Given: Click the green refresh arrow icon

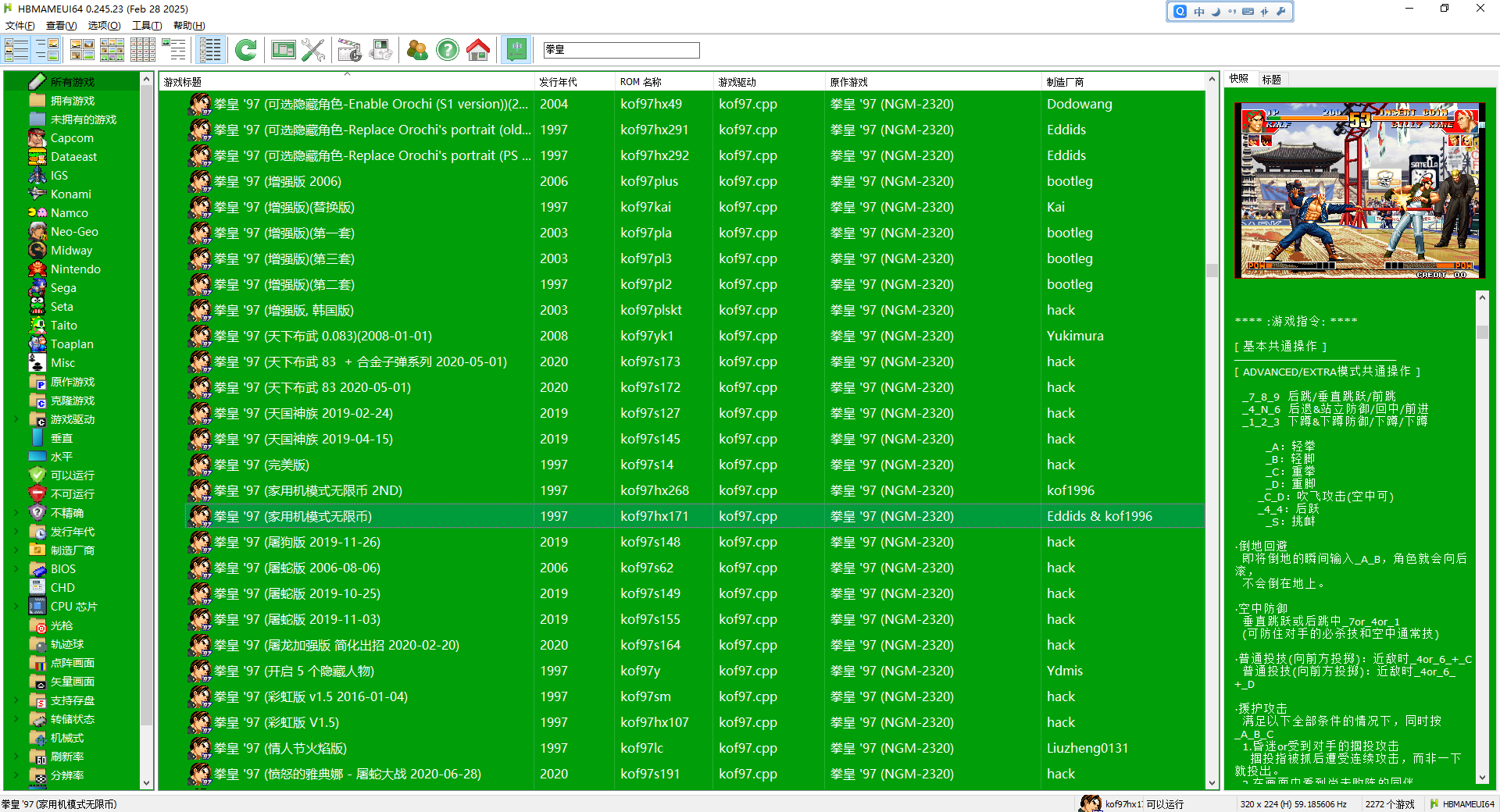Looking at the screenshot, I should click(245, 50).
